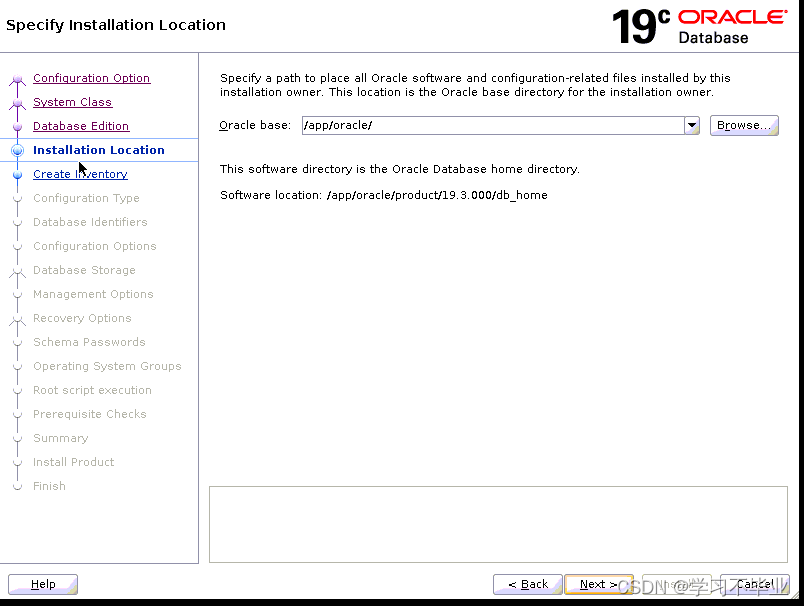Click Back to return to Database Edition
Screen dimensions: 804x606
[527, 584]
